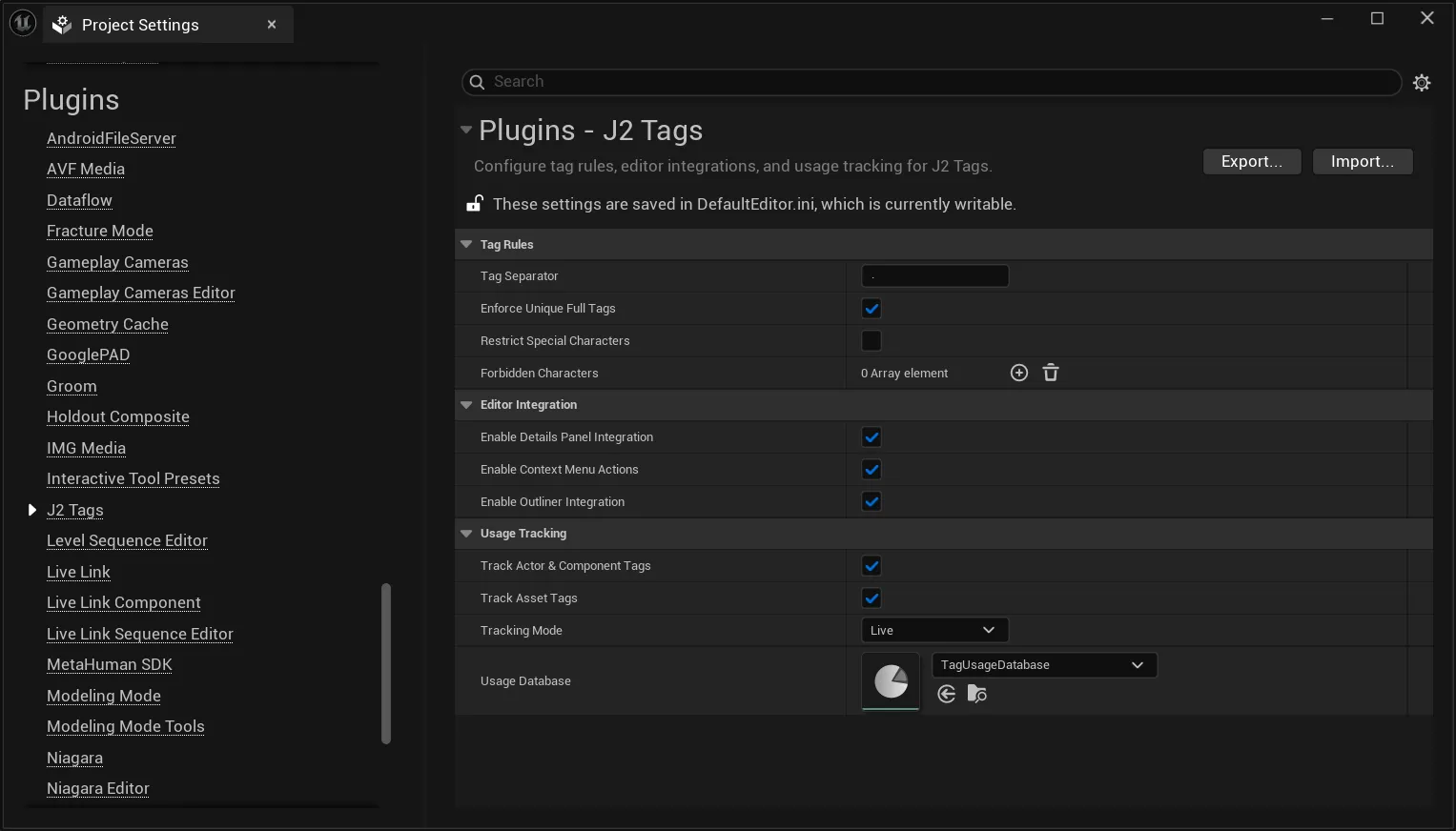Open the settings gear next to search

click(1422, 83)
